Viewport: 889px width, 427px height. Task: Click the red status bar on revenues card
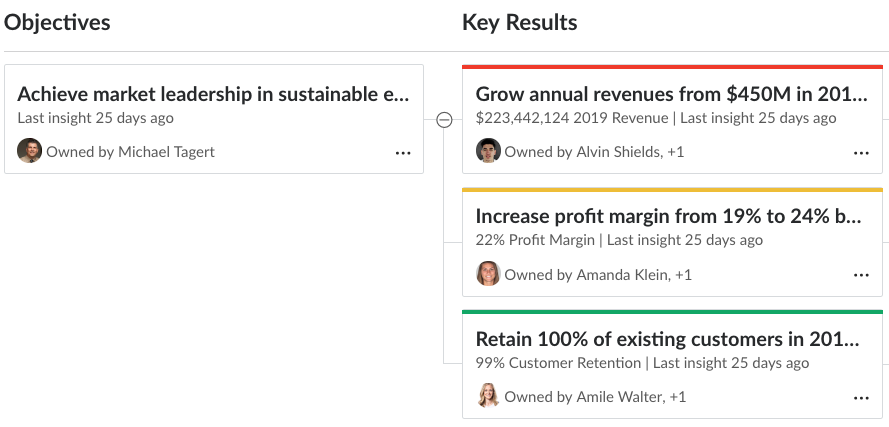point(672,67)
